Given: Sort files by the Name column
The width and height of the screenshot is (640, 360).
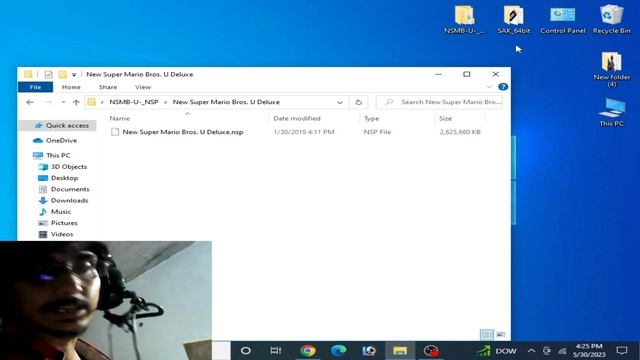Looking at the screenshot, I should (120, 118).
